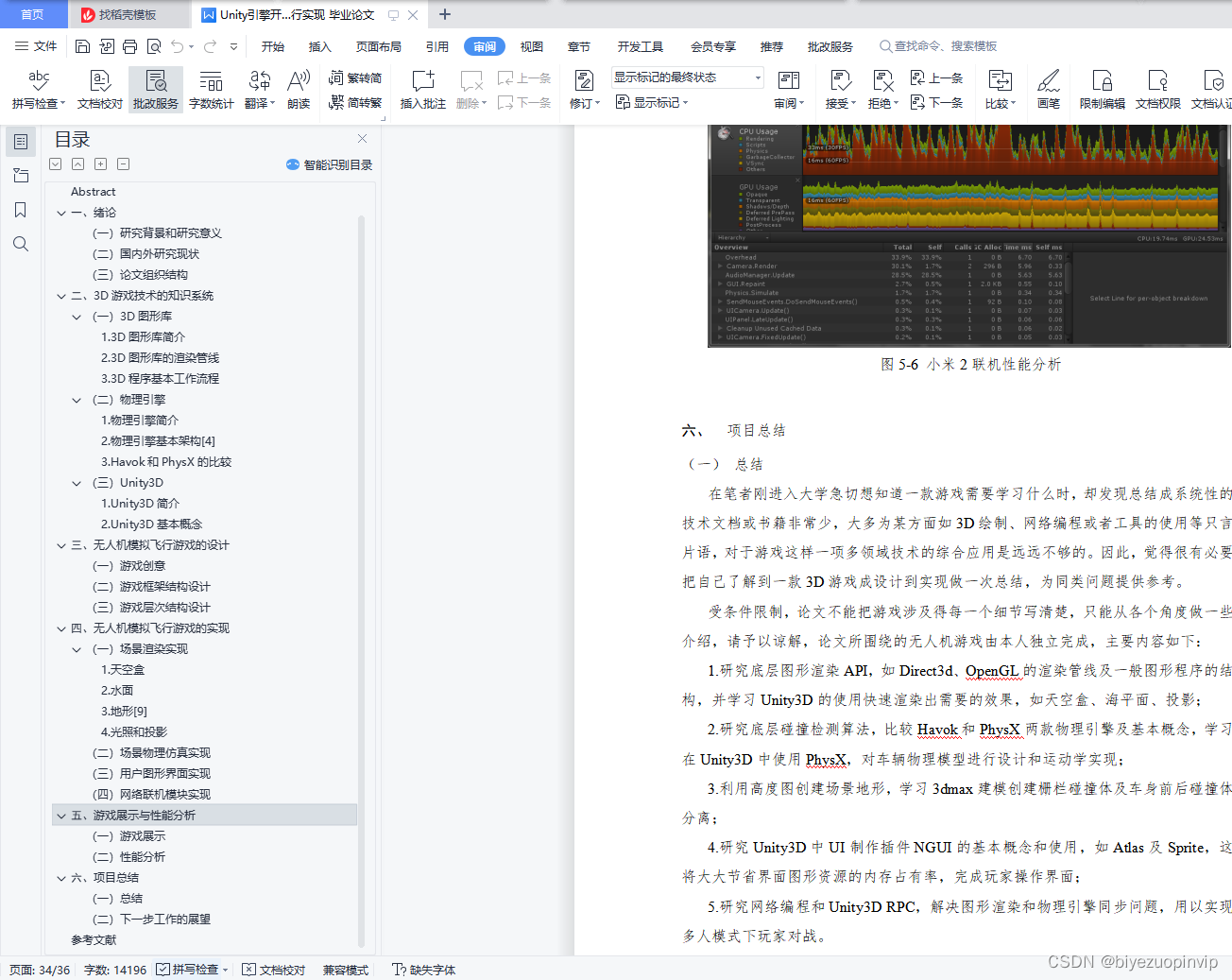Click the Figure 5-6 profiler screenshot image
The image size is (1232, 980).
pos(969,236)
